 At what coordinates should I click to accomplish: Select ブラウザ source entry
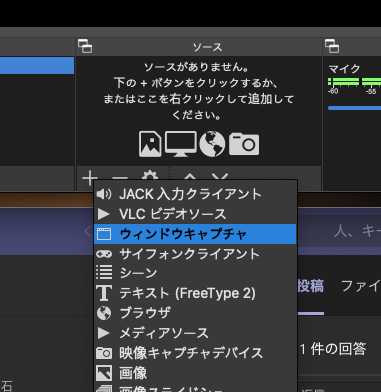pos(195,313)
